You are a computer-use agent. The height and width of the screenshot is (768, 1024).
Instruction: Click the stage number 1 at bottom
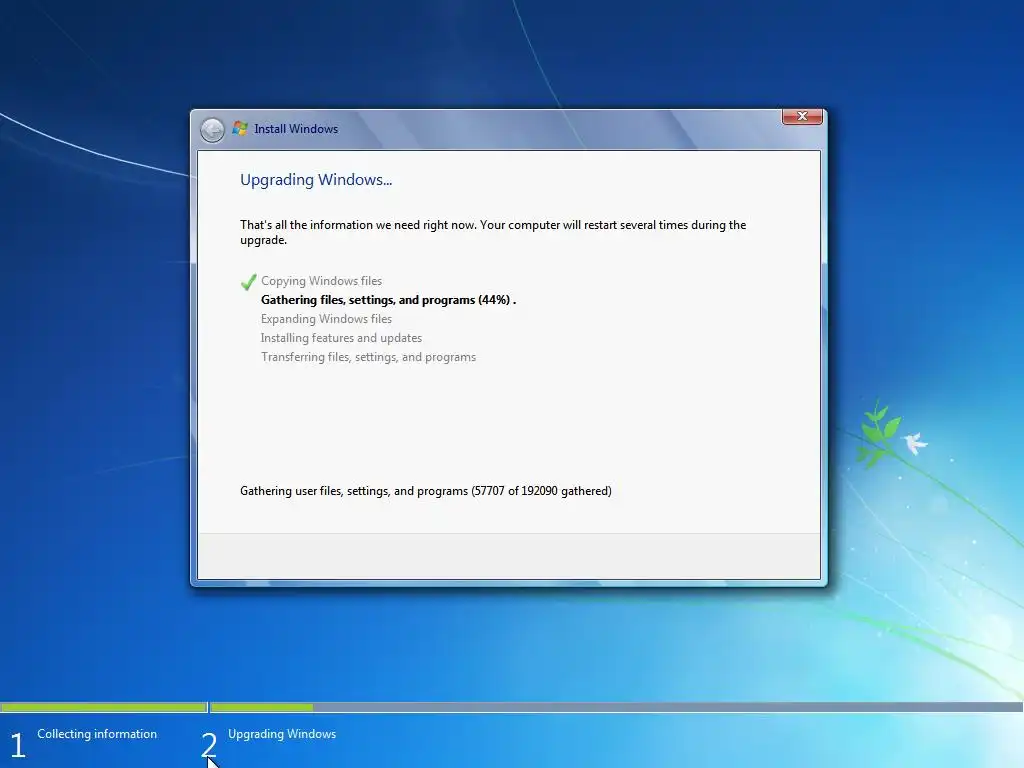pos(18,746)
